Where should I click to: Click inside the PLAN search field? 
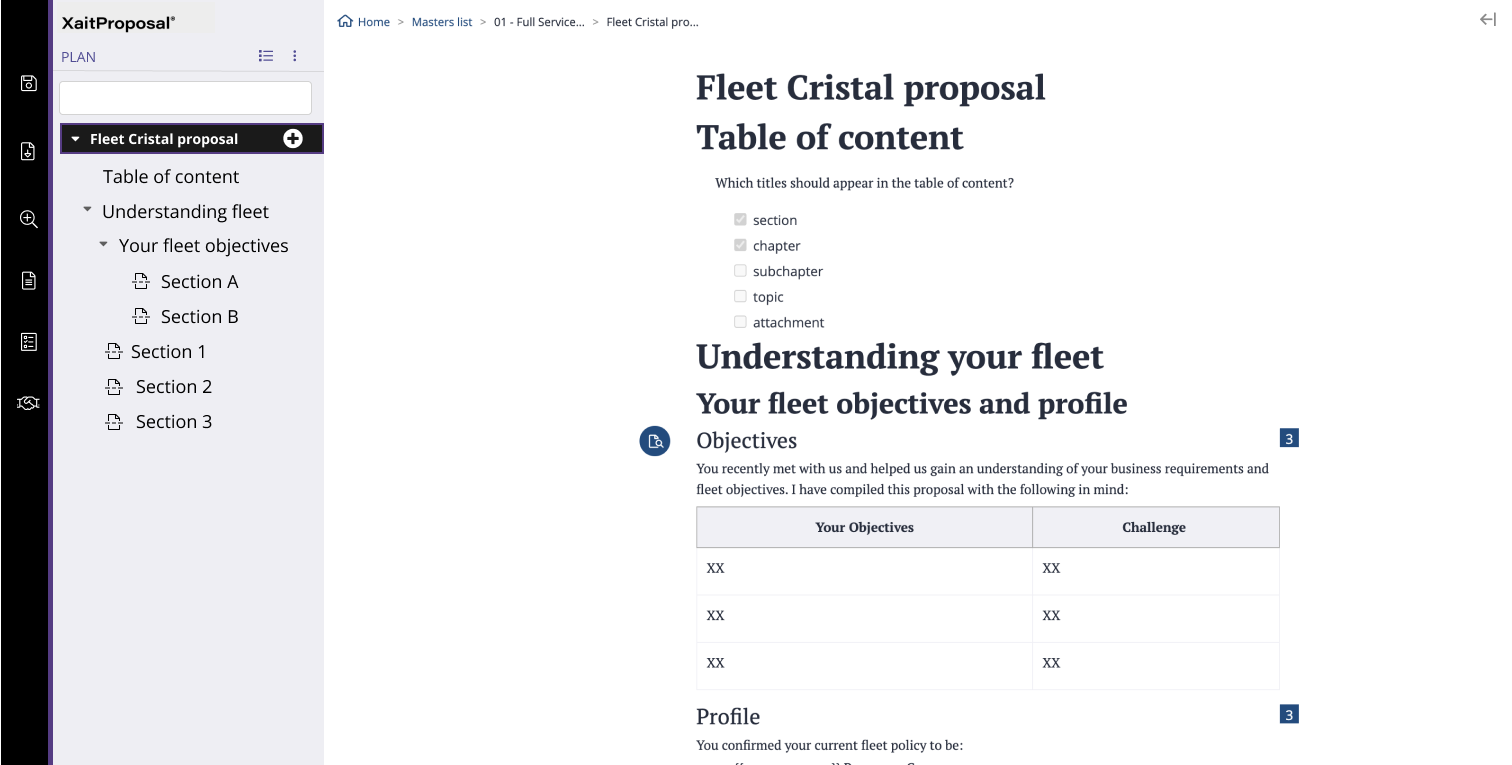coord(185,97)
